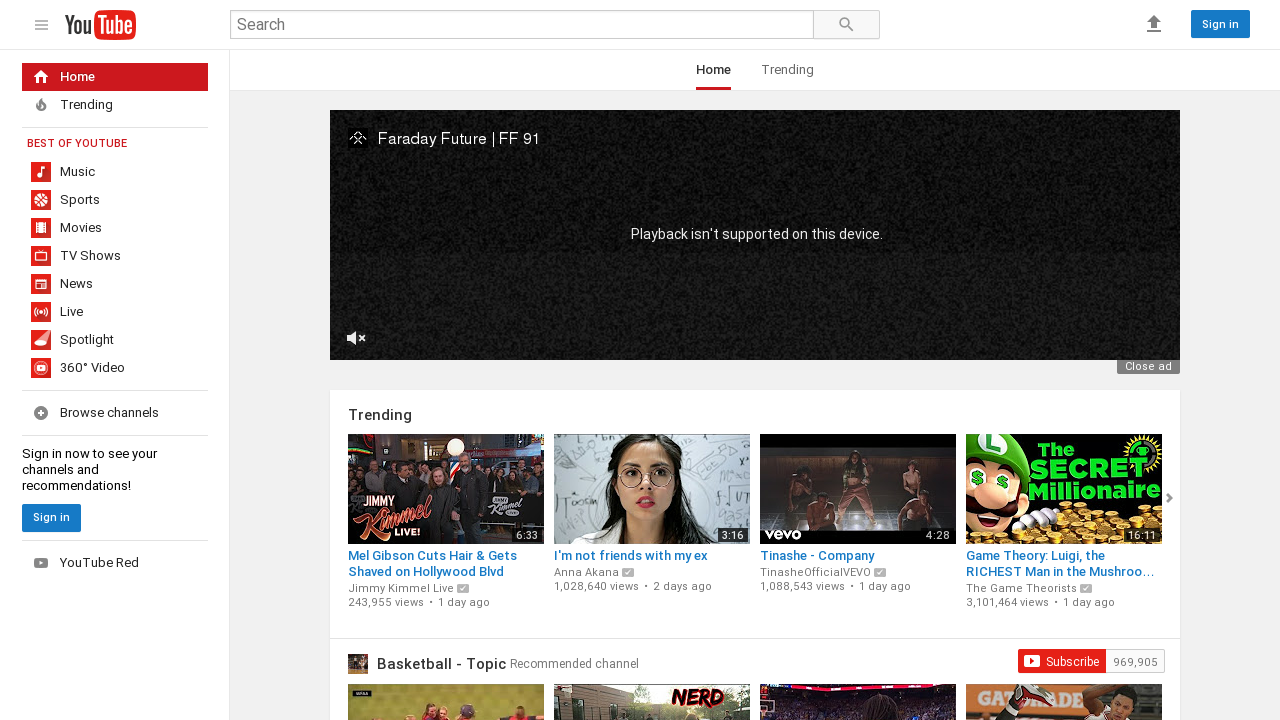The height and width of the screenshot is (720, 1280).
Task: Click the search magnifier button
Action: click(846, 25)
